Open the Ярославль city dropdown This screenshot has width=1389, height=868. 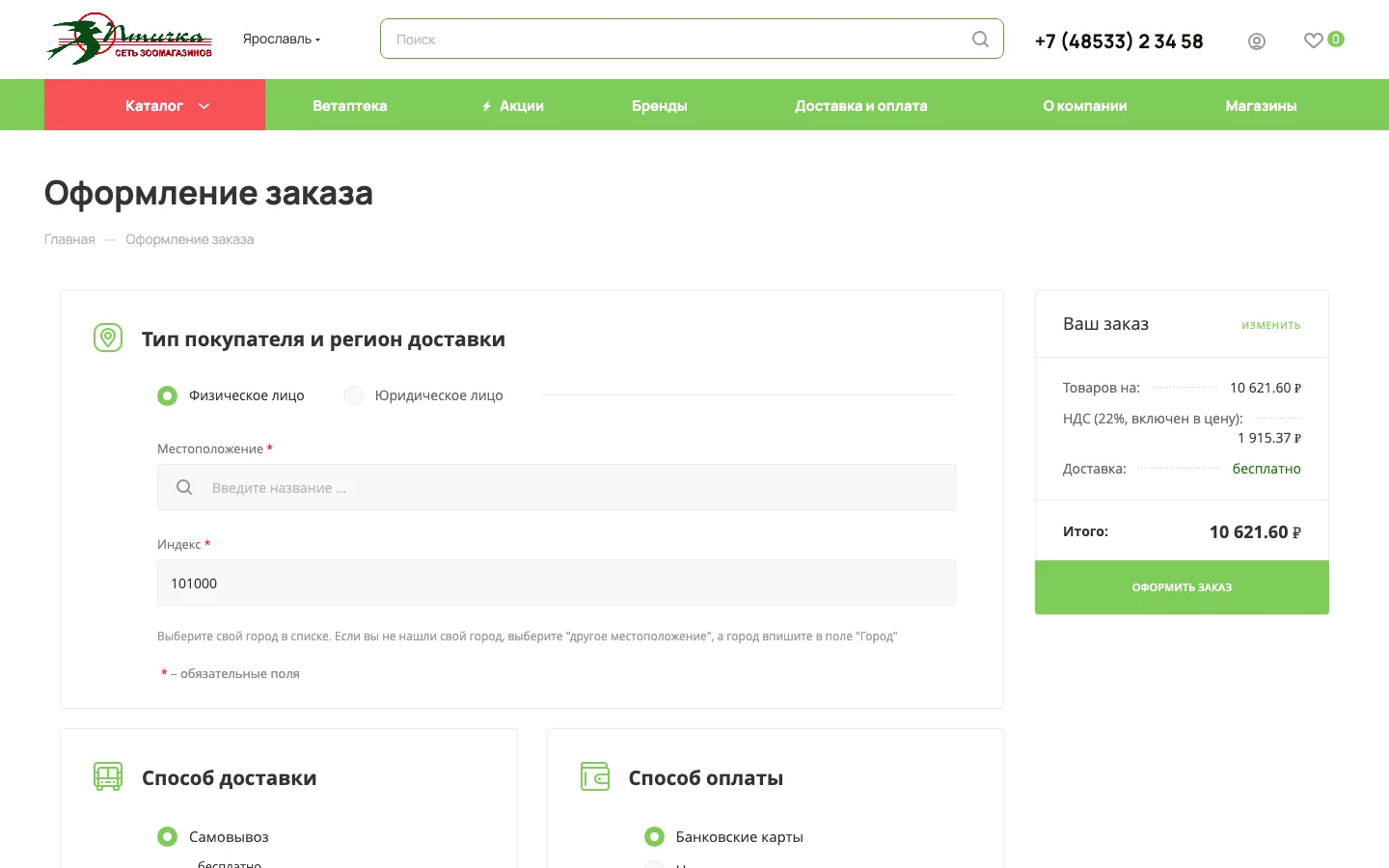coord(282,39)
